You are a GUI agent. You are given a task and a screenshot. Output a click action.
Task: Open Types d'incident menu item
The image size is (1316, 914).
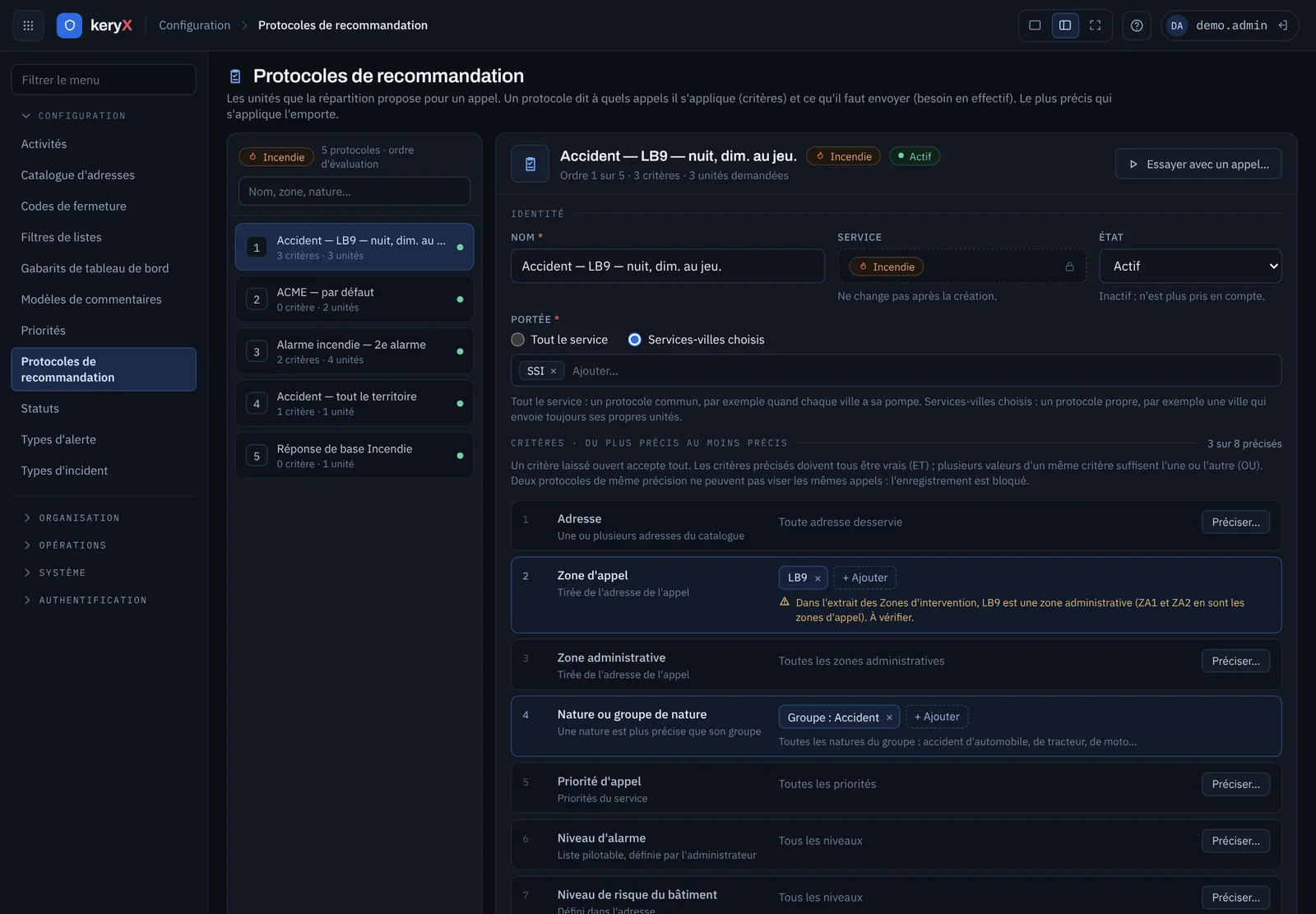coord(104,471)
